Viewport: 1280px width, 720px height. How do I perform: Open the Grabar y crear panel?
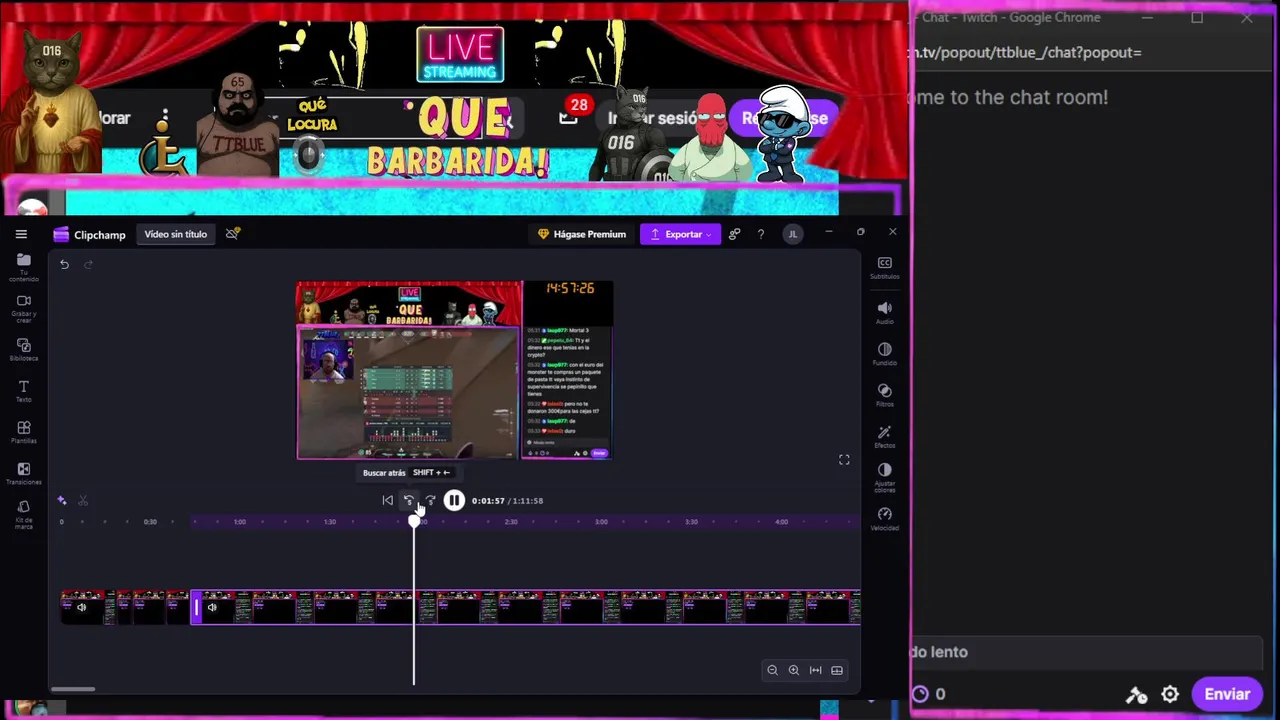(24, 307)
